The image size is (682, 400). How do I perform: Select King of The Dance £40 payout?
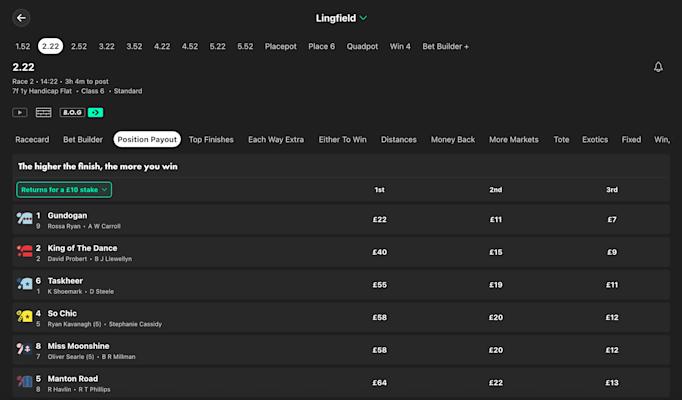coord(379,252)
